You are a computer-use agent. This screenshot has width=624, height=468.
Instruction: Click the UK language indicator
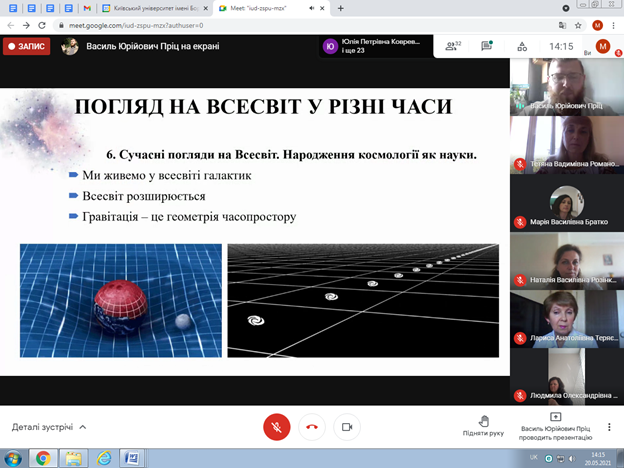pos(534,458)
